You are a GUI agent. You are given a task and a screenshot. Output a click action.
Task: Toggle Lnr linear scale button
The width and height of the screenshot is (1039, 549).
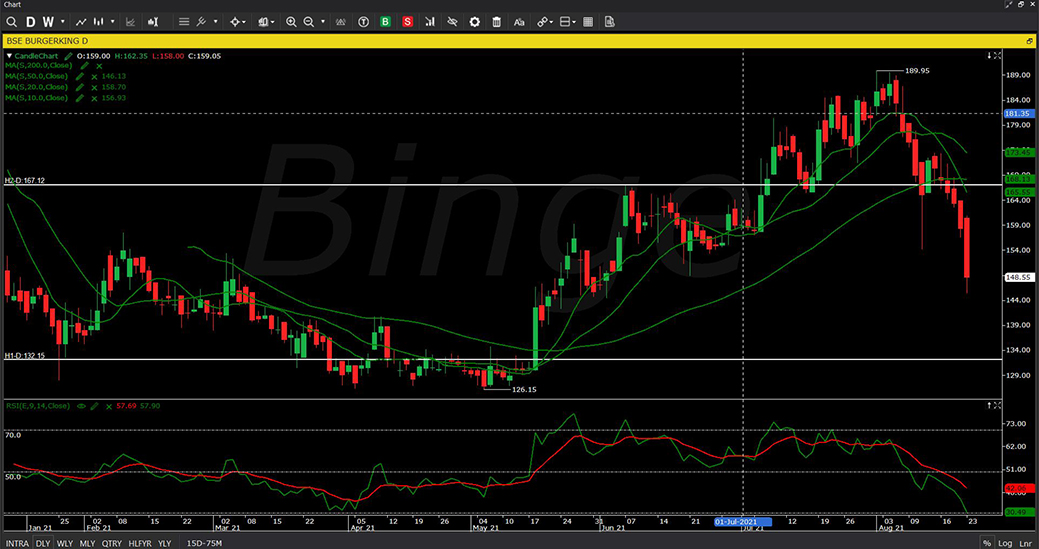(x=1025, y=544)
